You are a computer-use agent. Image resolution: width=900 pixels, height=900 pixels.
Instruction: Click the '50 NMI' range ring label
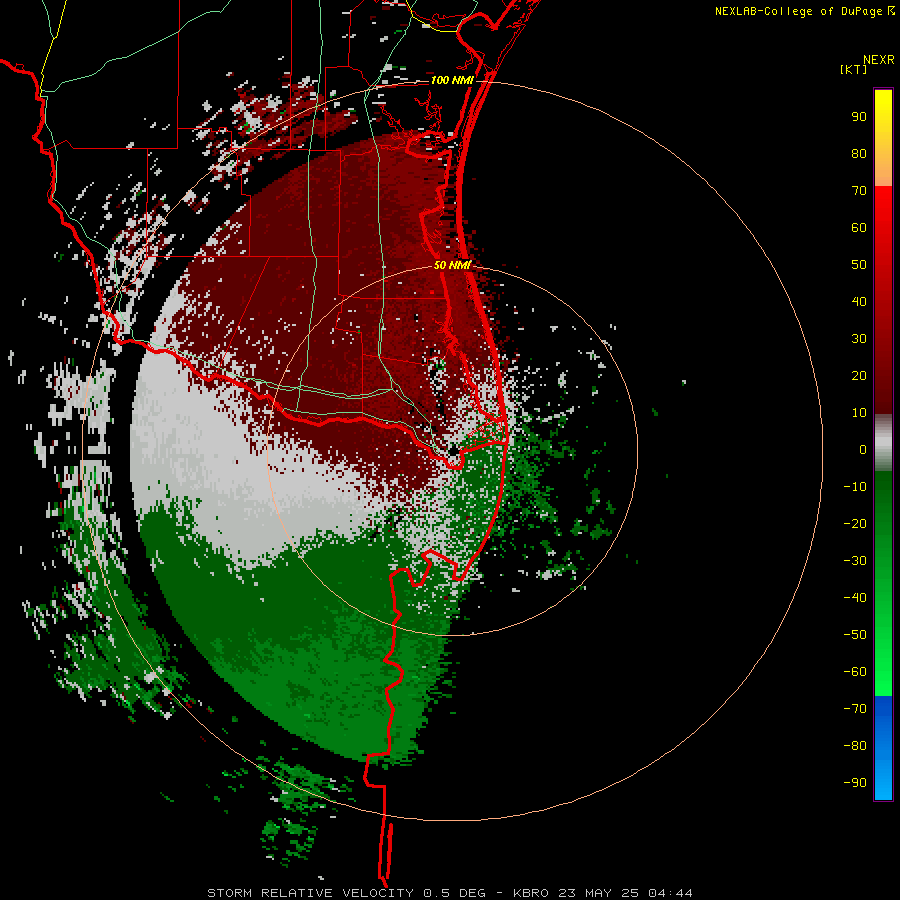click(x=452, y=265)
